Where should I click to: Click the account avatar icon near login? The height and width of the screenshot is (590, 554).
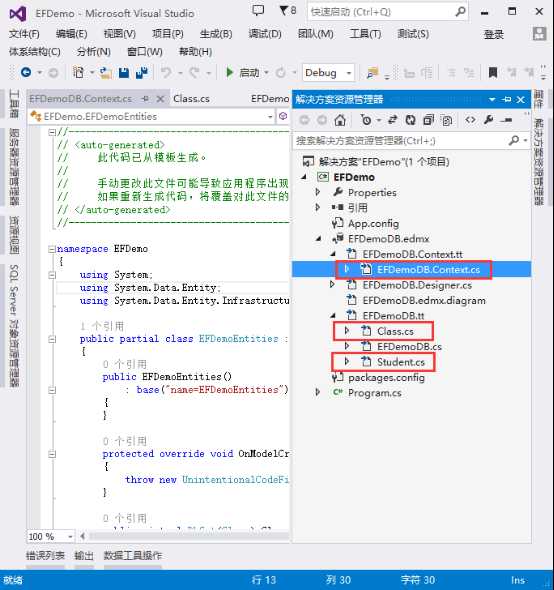539,34
